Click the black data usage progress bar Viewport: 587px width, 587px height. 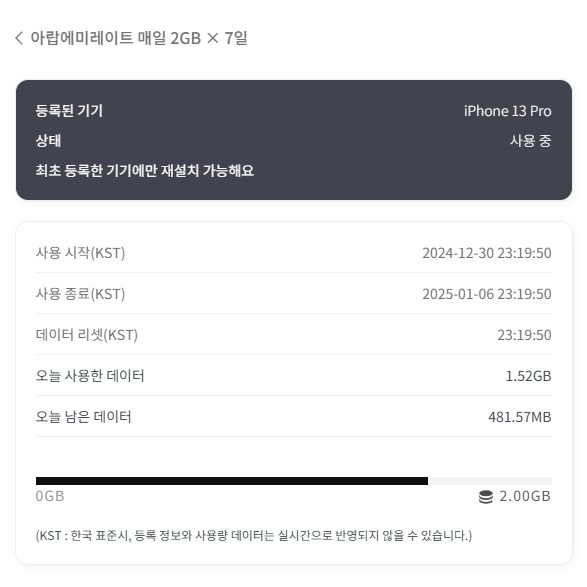coord(232,481)
